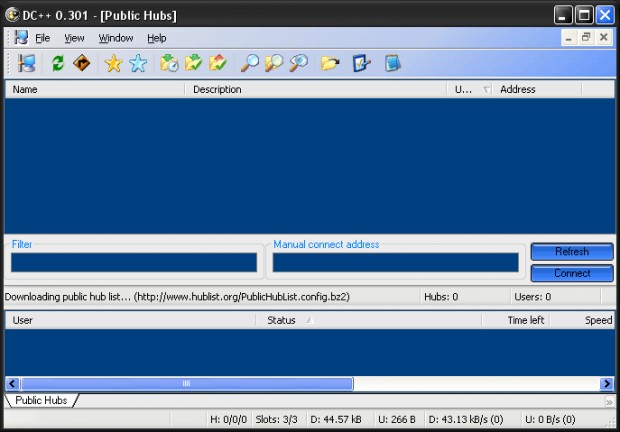
Task: Click the 'Hubs: 0' status text
Action: coord(441,297)
